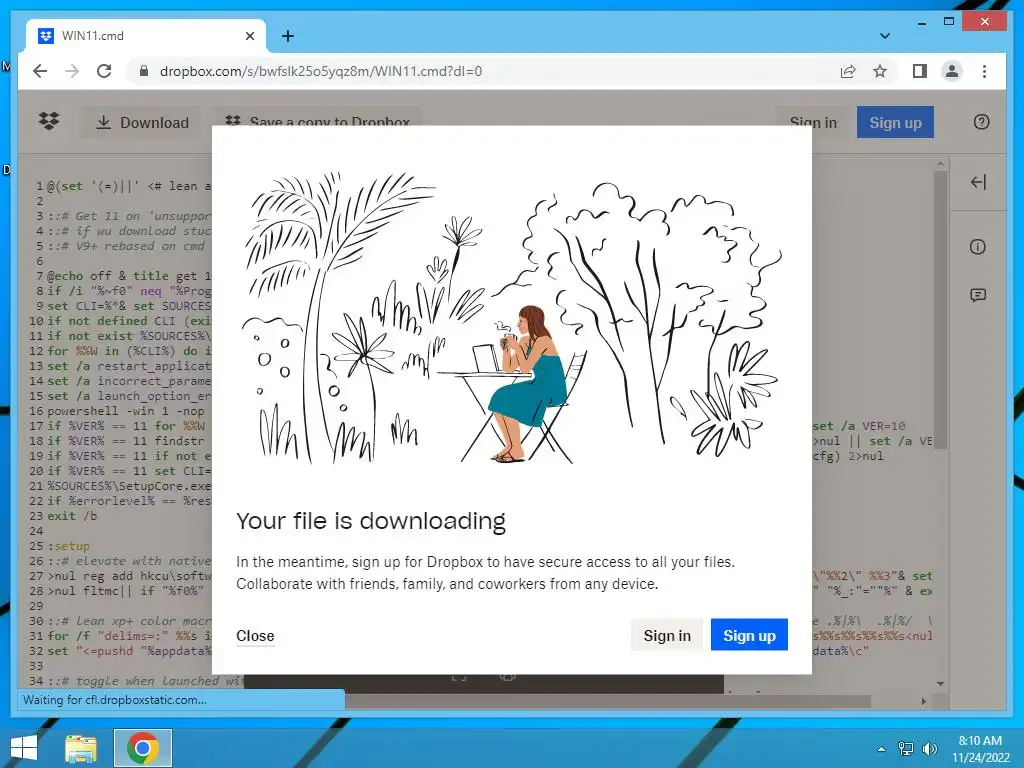Bookmark this page with the star icon
This screenshot has width=1024, height=768.
point(880,71)
